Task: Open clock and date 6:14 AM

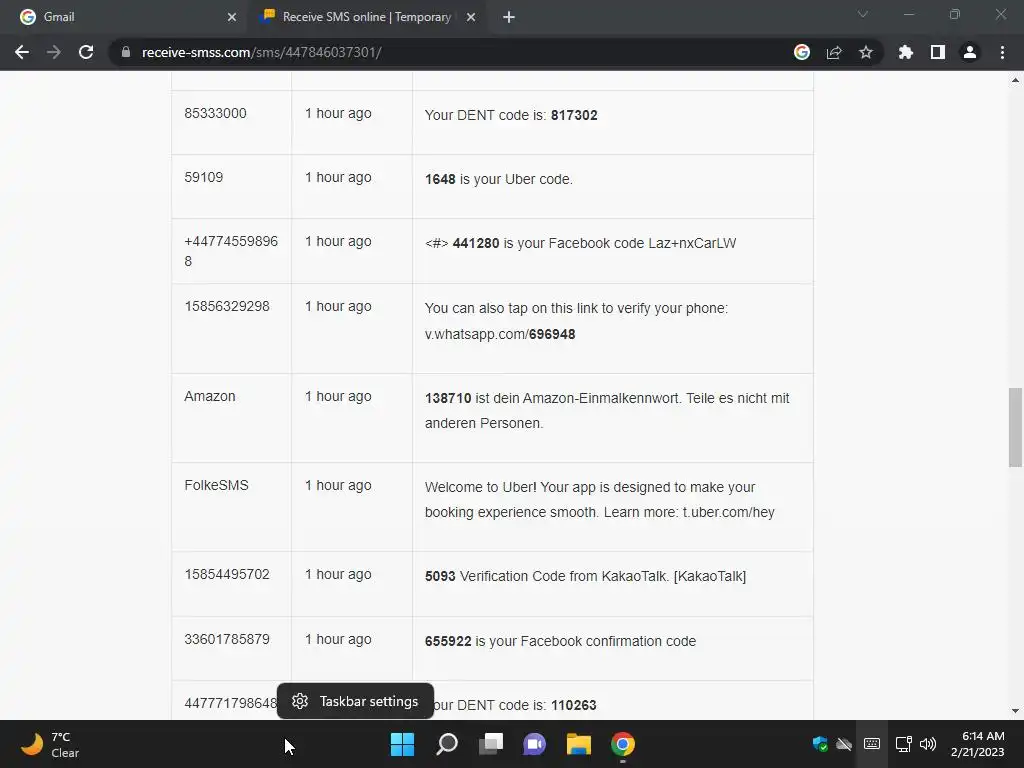Action: coord(978,744)
